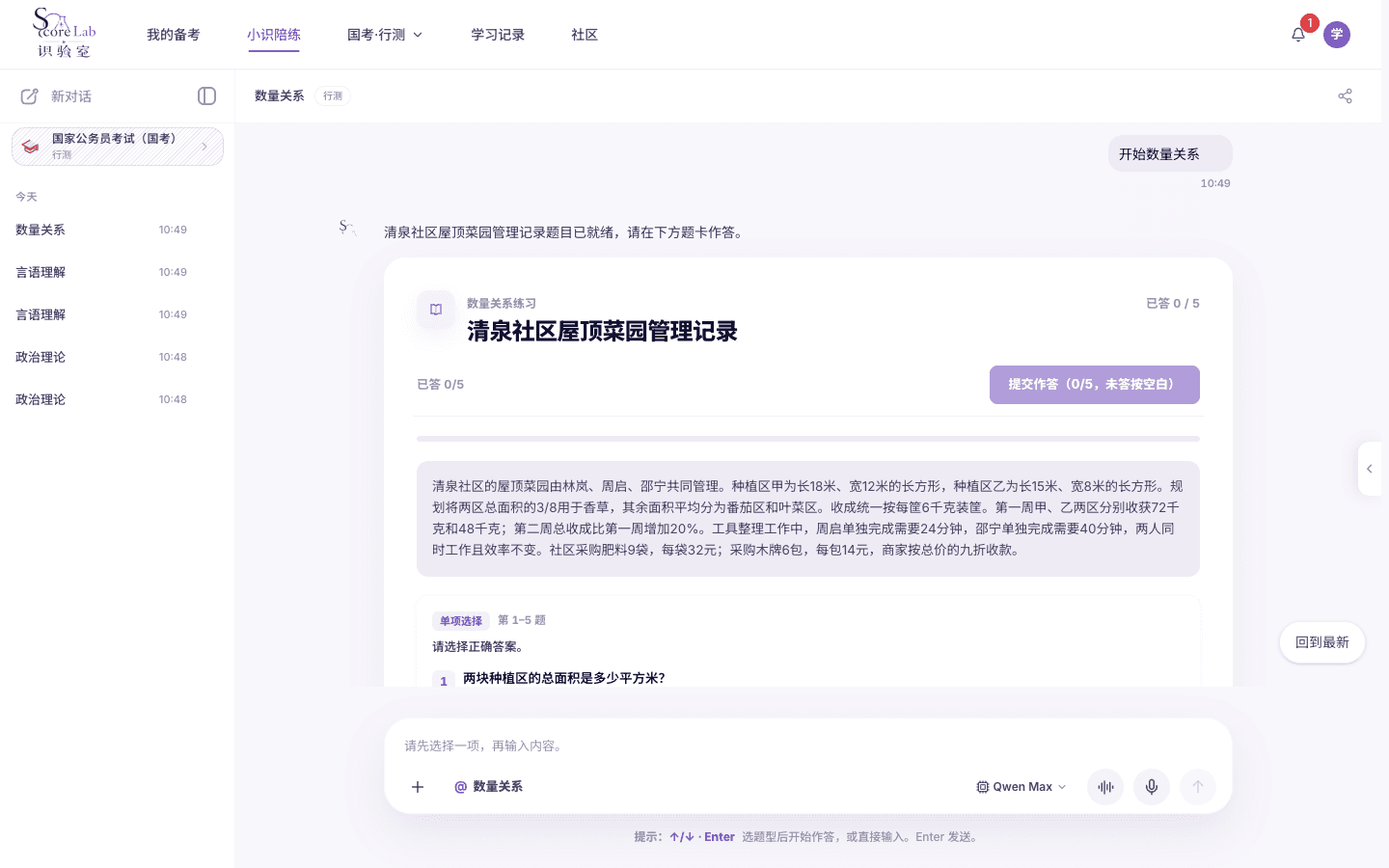Click question 1 about total area

pos(564,678)
